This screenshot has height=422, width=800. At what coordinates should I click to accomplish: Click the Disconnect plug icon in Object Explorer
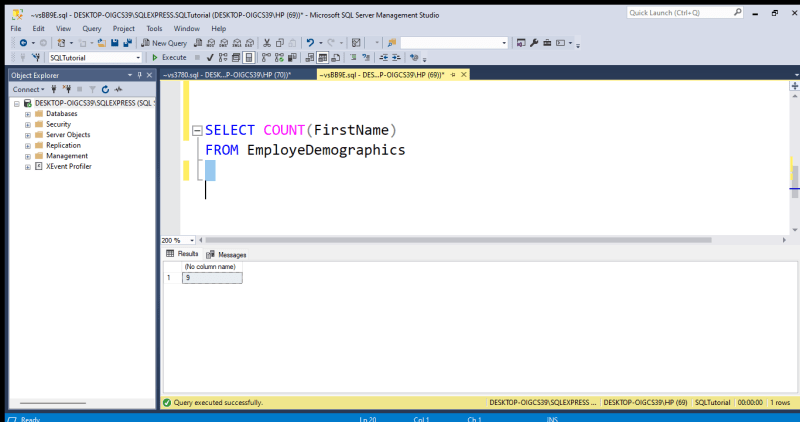66,89
